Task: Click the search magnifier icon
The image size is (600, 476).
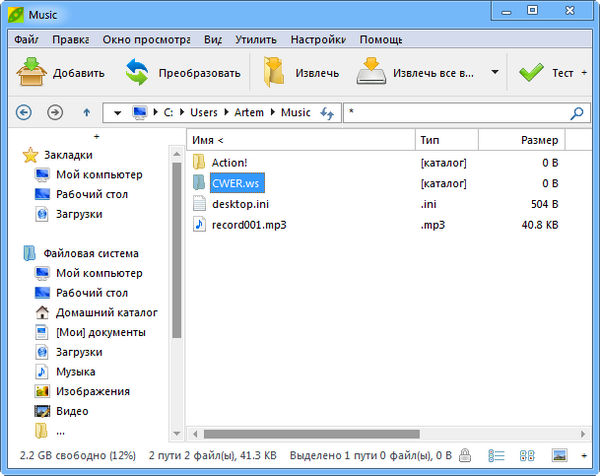Action: (x=577, y=113)
